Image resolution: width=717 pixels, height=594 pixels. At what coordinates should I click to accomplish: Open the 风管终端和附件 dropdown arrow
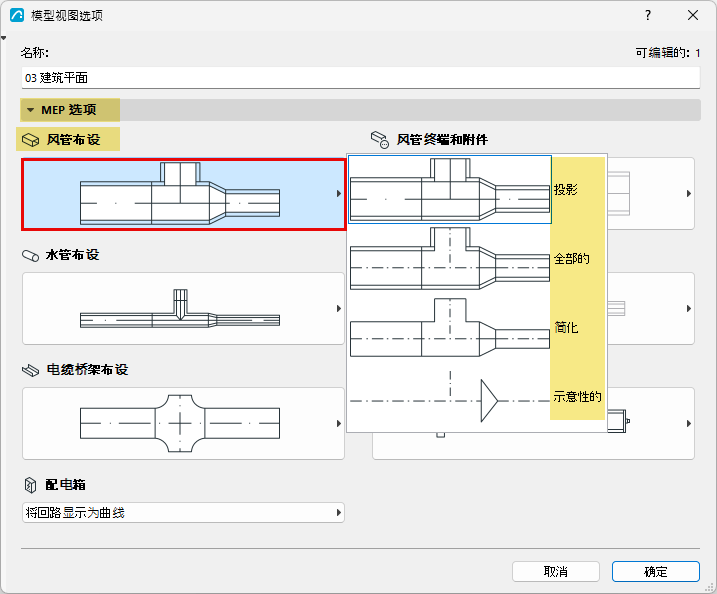click(x=689, y=194)
